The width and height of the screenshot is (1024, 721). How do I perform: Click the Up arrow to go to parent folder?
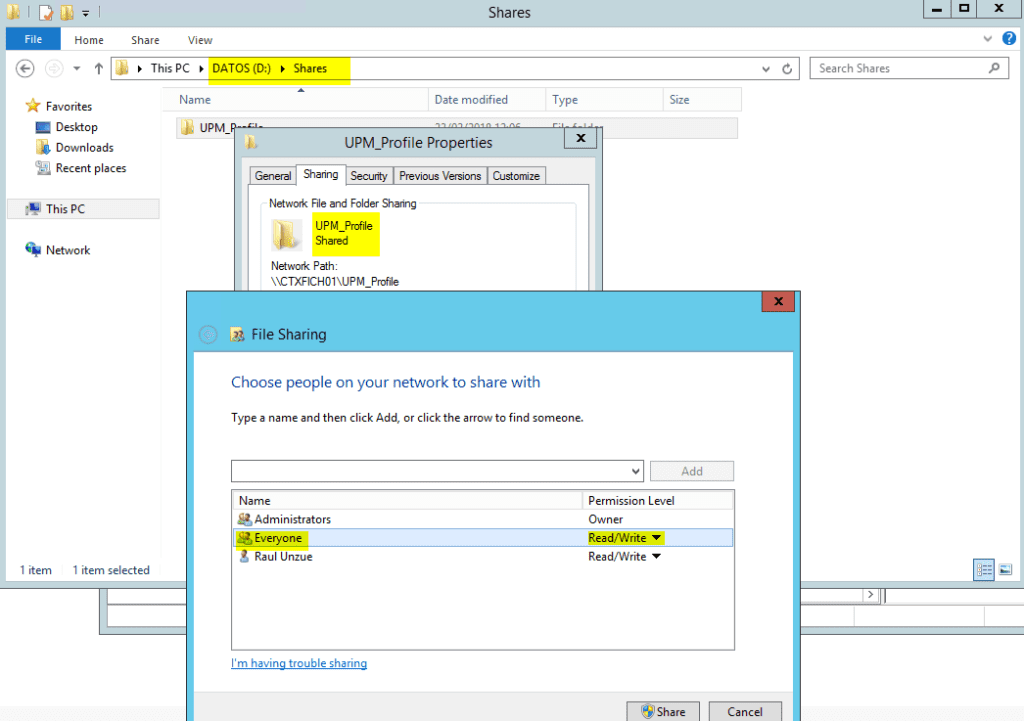[x=97, y=68]
